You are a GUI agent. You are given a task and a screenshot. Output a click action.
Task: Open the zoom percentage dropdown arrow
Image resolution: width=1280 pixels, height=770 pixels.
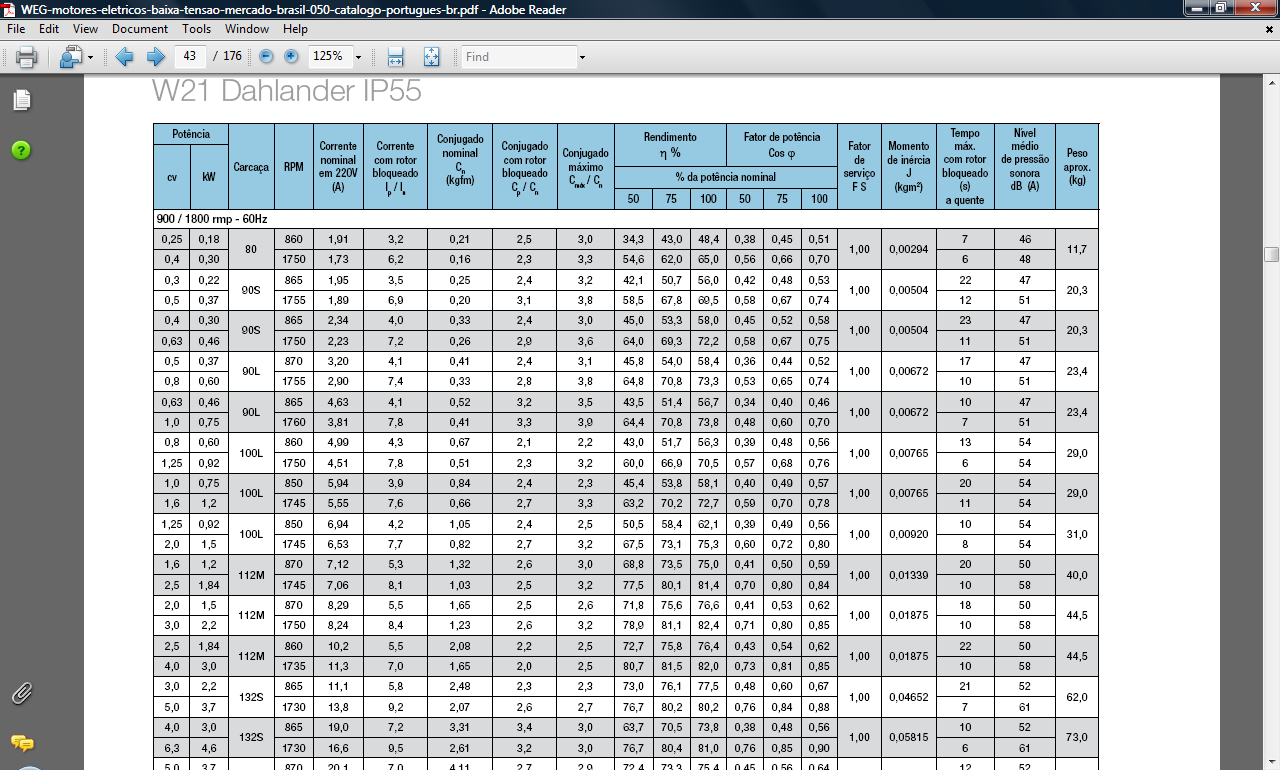(358, 58)
